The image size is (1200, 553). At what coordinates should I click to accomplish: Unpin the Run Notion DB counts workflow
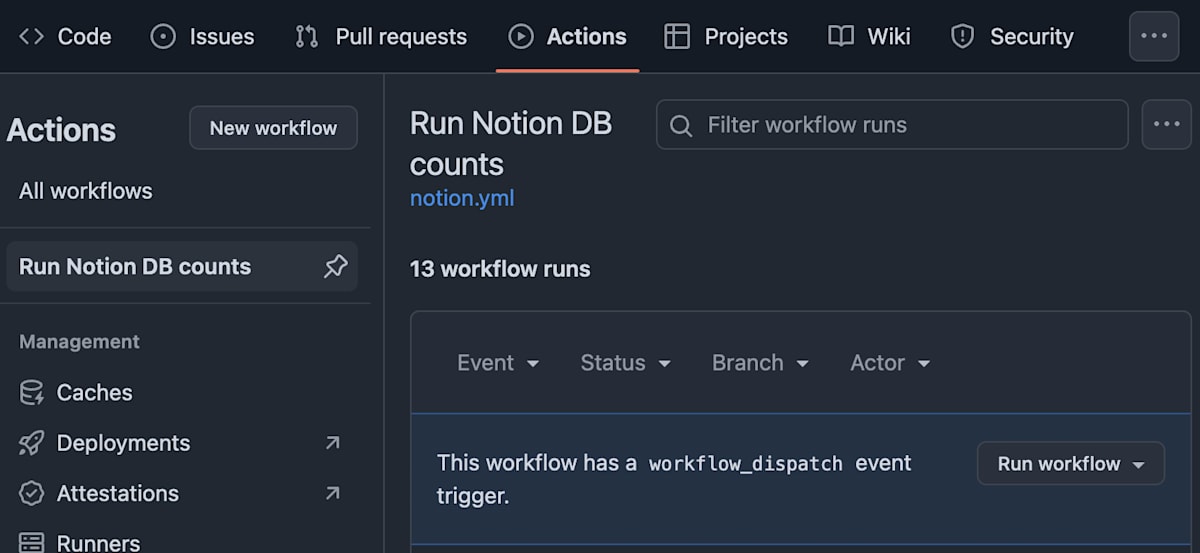tap(336, 266)
